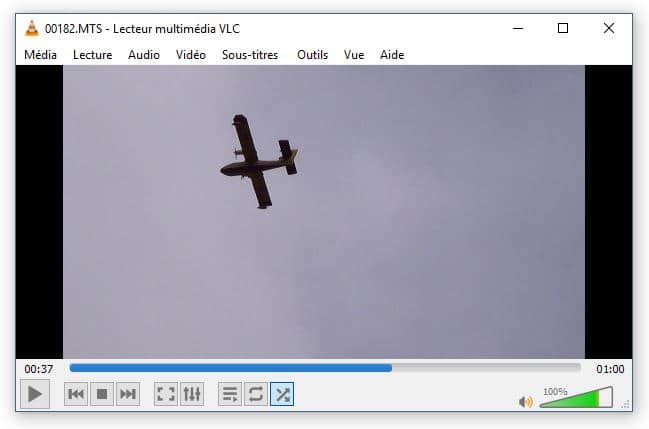649x429 pixels.
Task: Skip to the next media item
Action: (x=128, y=394)
